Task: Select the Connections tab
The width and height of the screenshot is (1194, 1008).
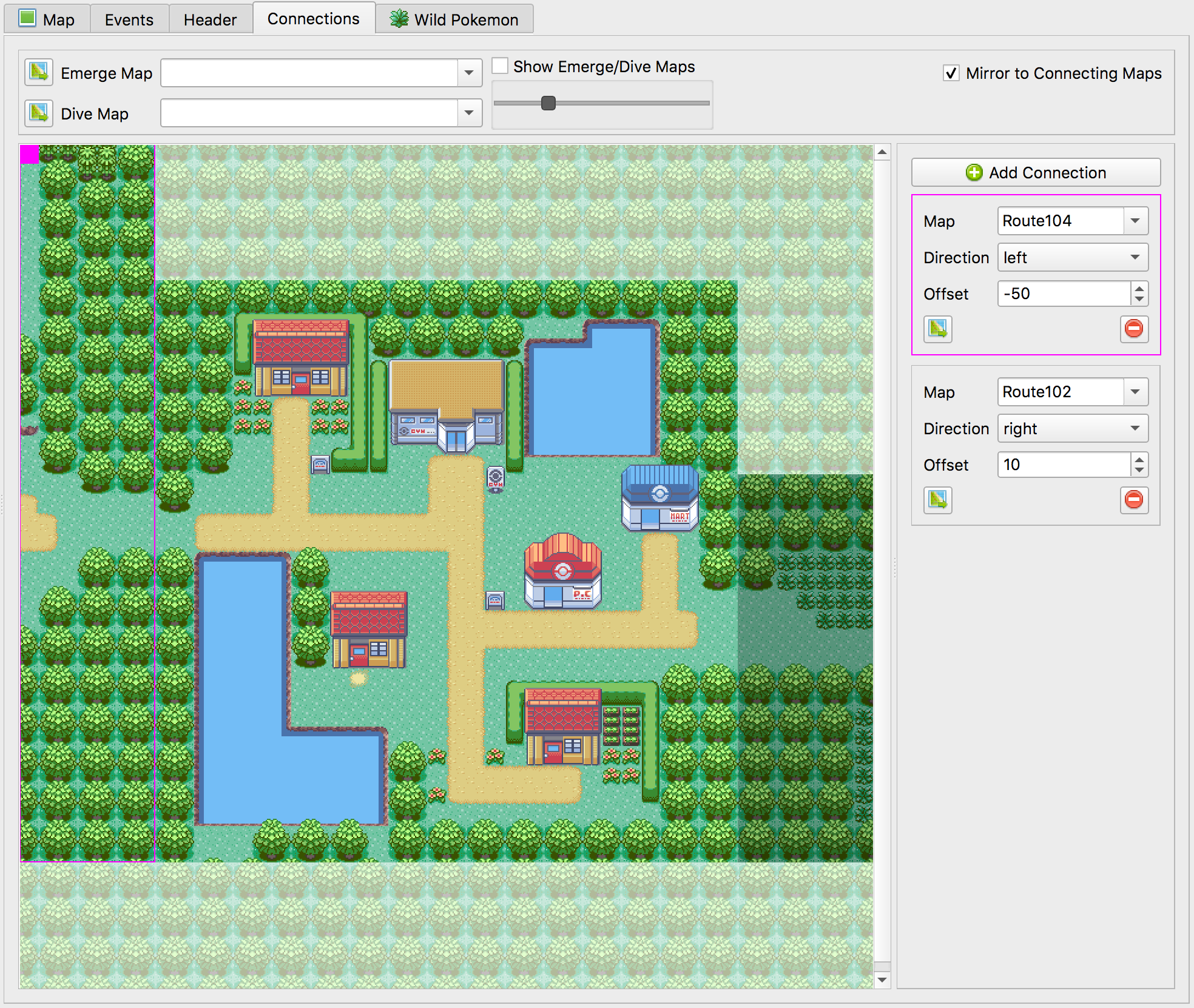Action: click(314, 18)
